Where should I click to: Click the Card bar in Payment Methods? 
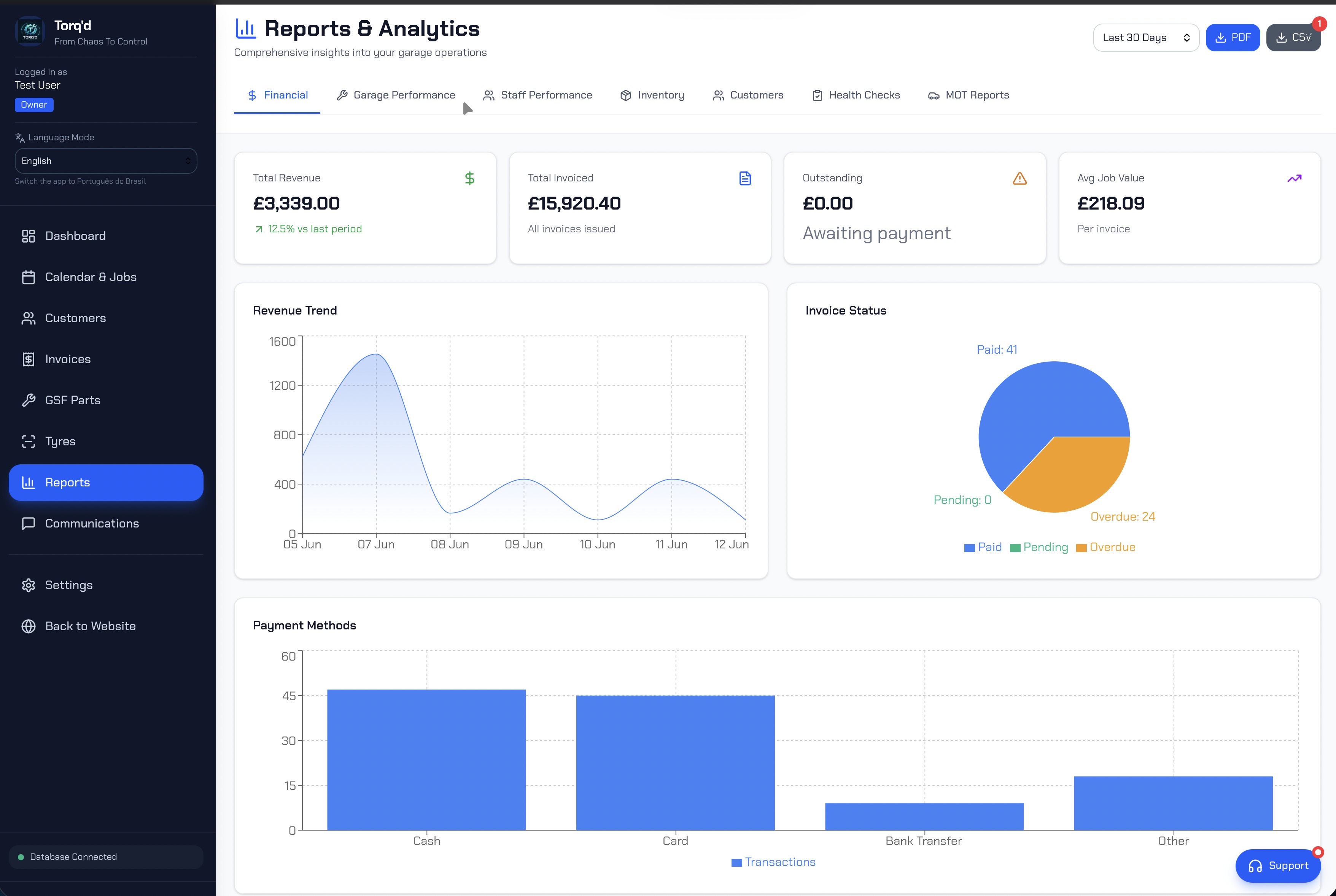pos(676,763)
